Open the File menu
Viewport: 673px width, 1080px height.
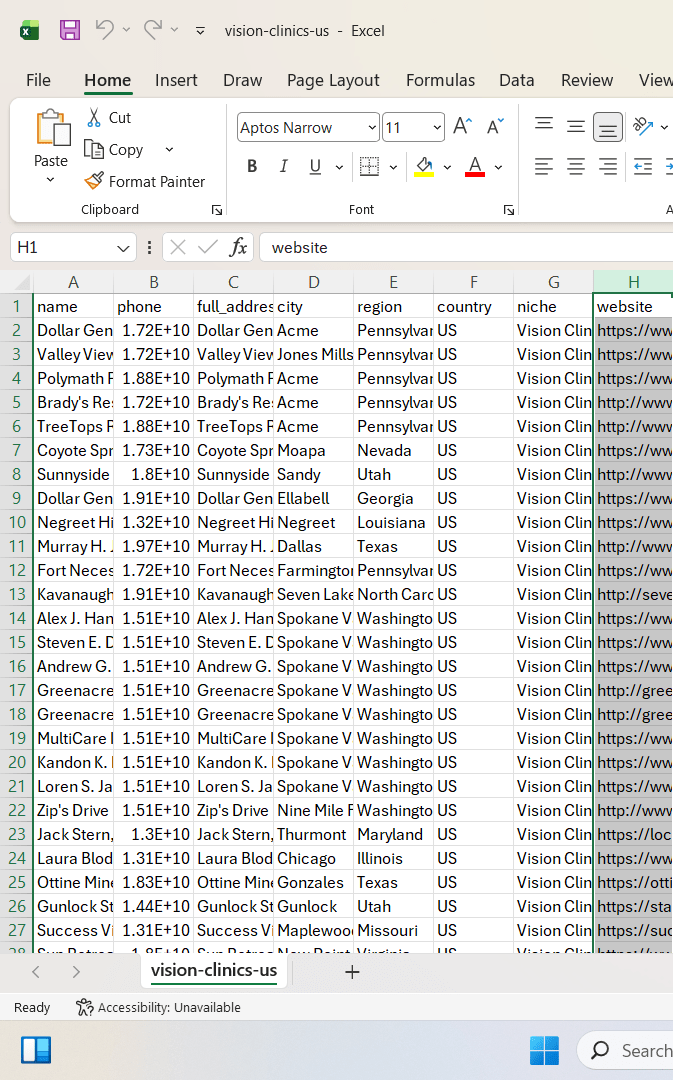[39, 80]
